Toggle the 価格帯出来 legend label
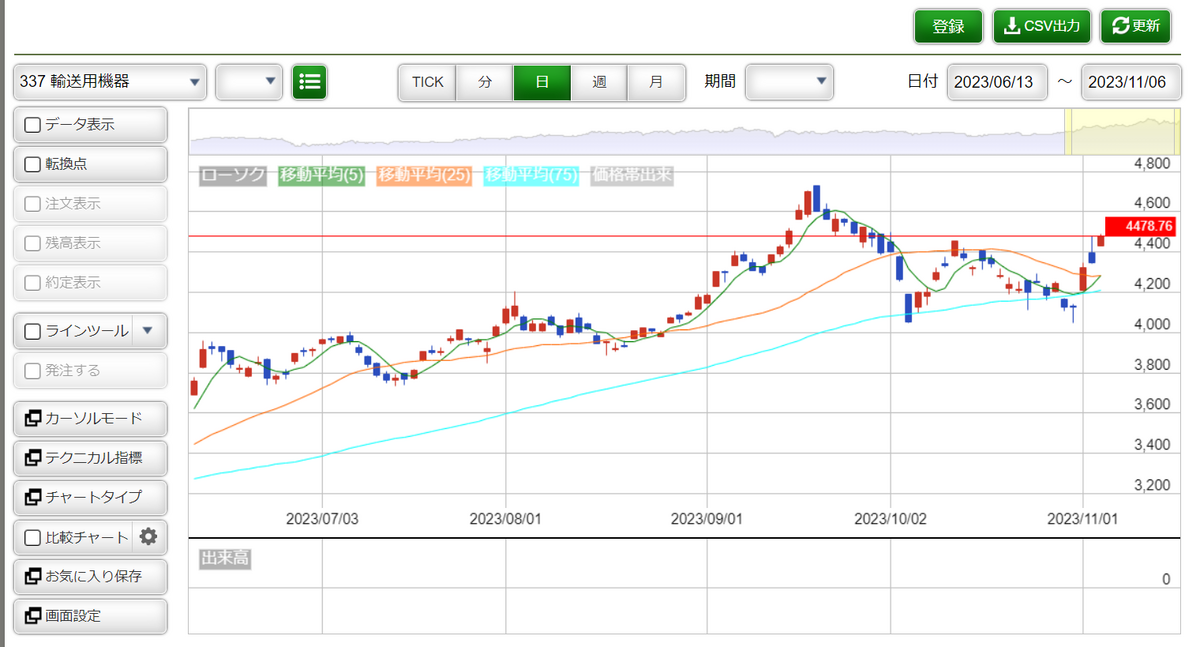 (632, 175)
